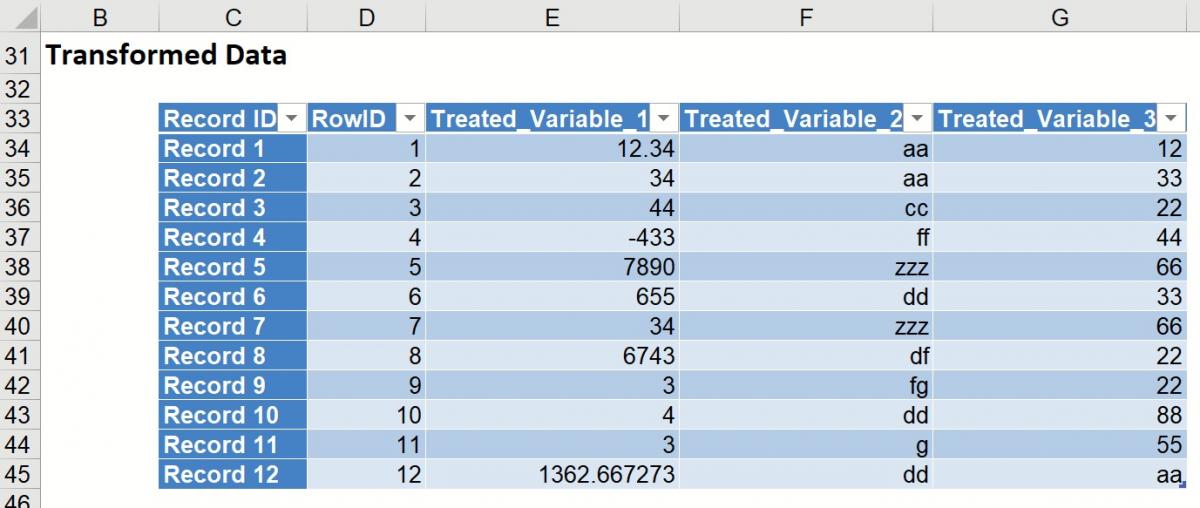Image resolution: width=1200 pixels, height=508 pixels.
Task: Select the cell with value 88
Action: (1060, 415)
